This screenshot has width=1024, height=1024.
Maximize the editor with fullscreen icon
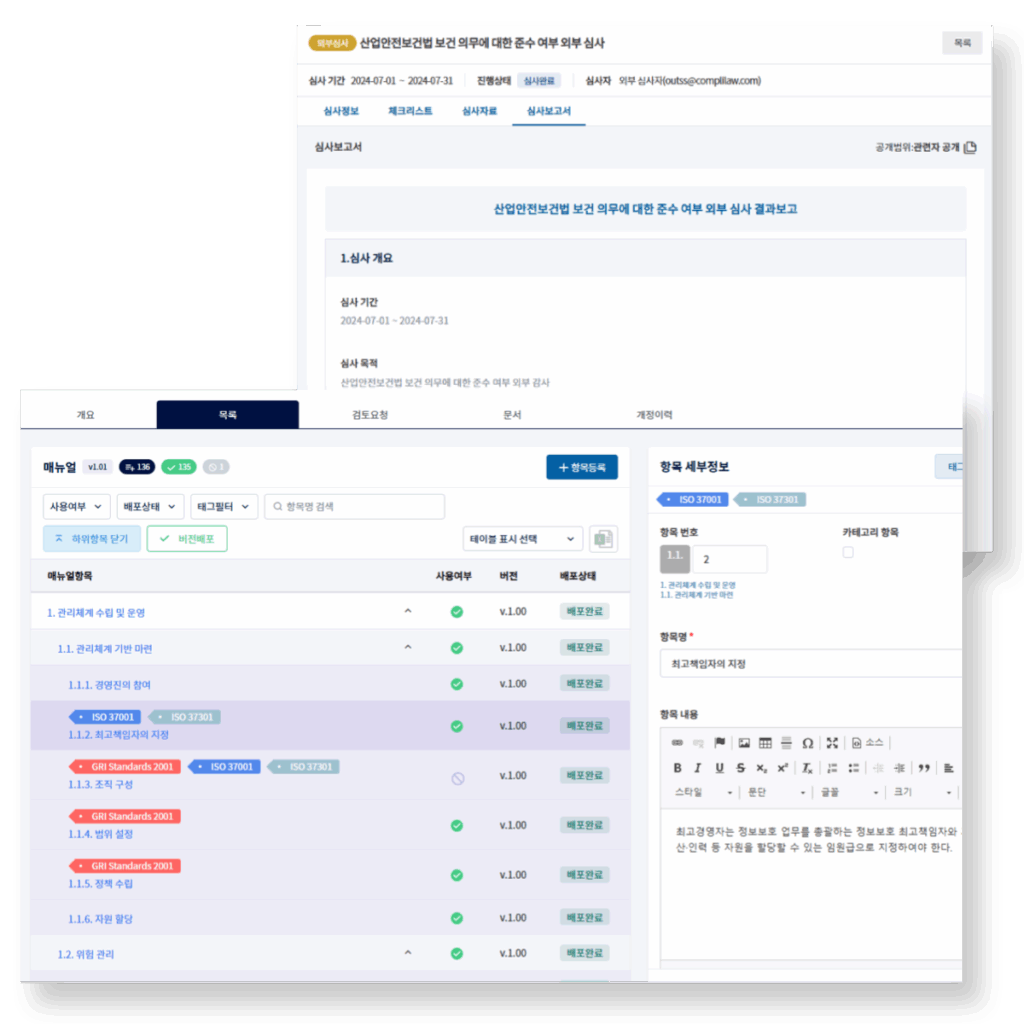[832, 743]
